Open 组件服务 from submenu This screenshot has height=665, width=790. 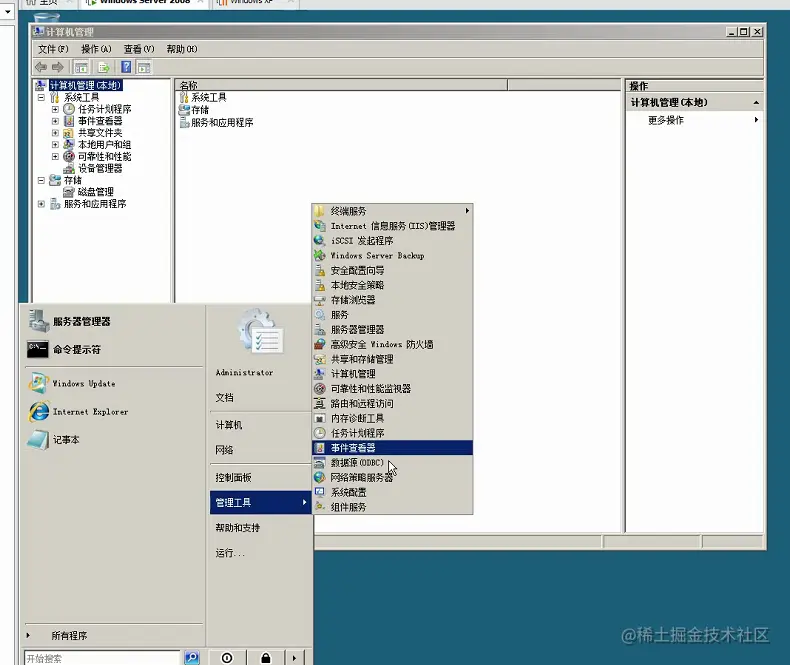coord(392,507)
